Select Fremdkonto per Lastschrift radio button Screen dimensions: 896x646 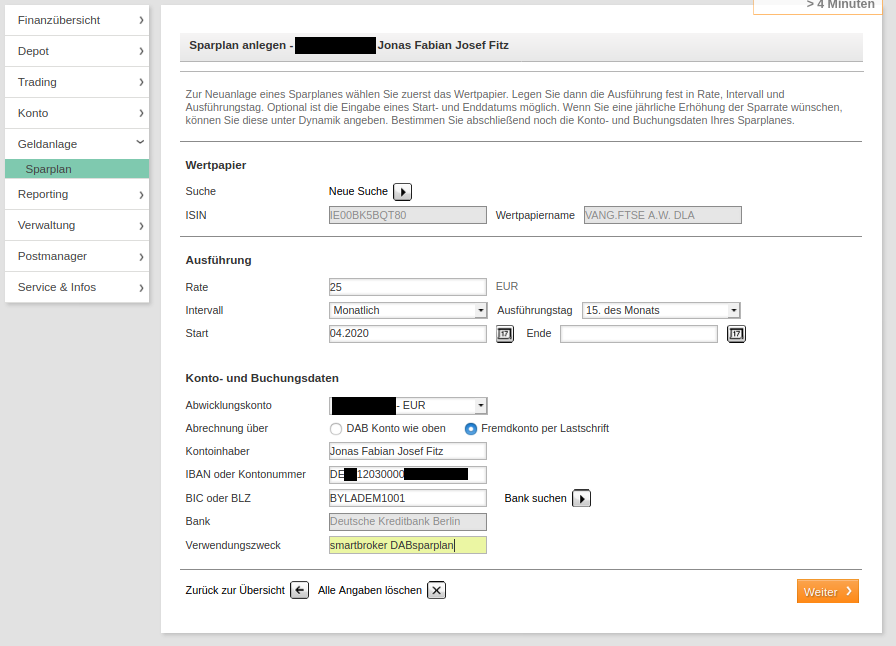pyautogui.click(x=471, y=429)
